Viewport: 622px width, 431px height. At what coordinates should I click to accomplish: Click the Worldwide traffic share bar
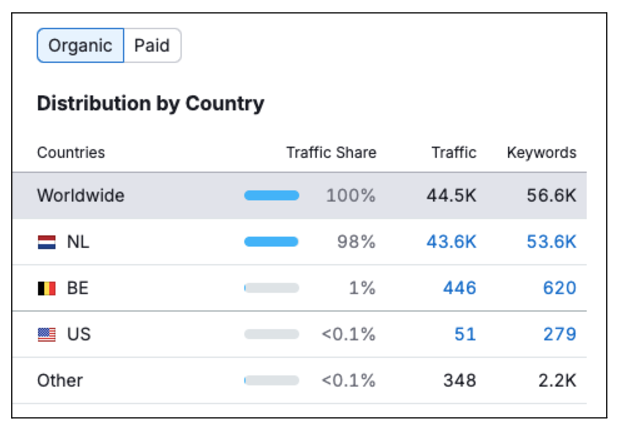click(x=271, y=196)
